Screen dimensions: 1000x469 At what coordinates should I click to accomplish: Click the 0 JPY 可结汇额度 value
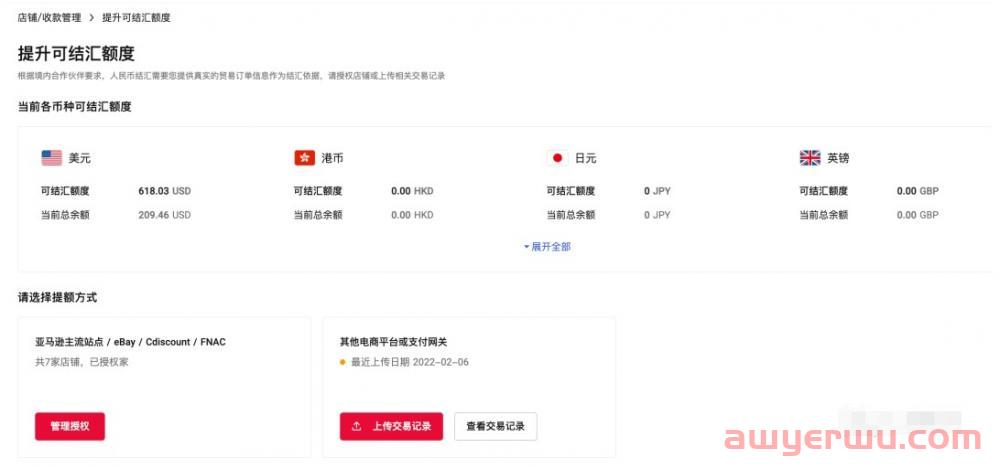tap(658, 191)
